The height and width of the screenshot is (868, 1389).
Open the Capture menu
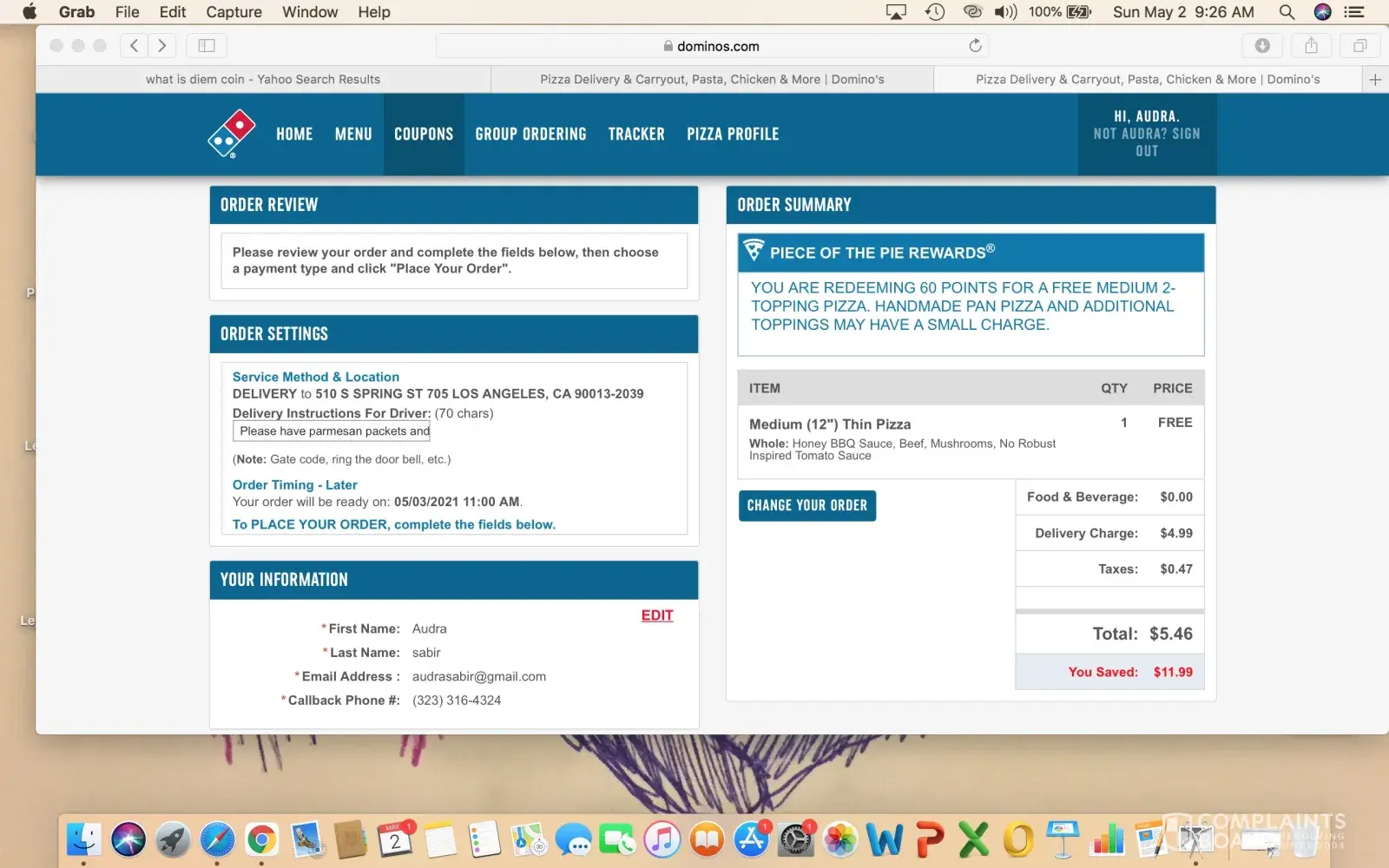click(x=234, y=12)
